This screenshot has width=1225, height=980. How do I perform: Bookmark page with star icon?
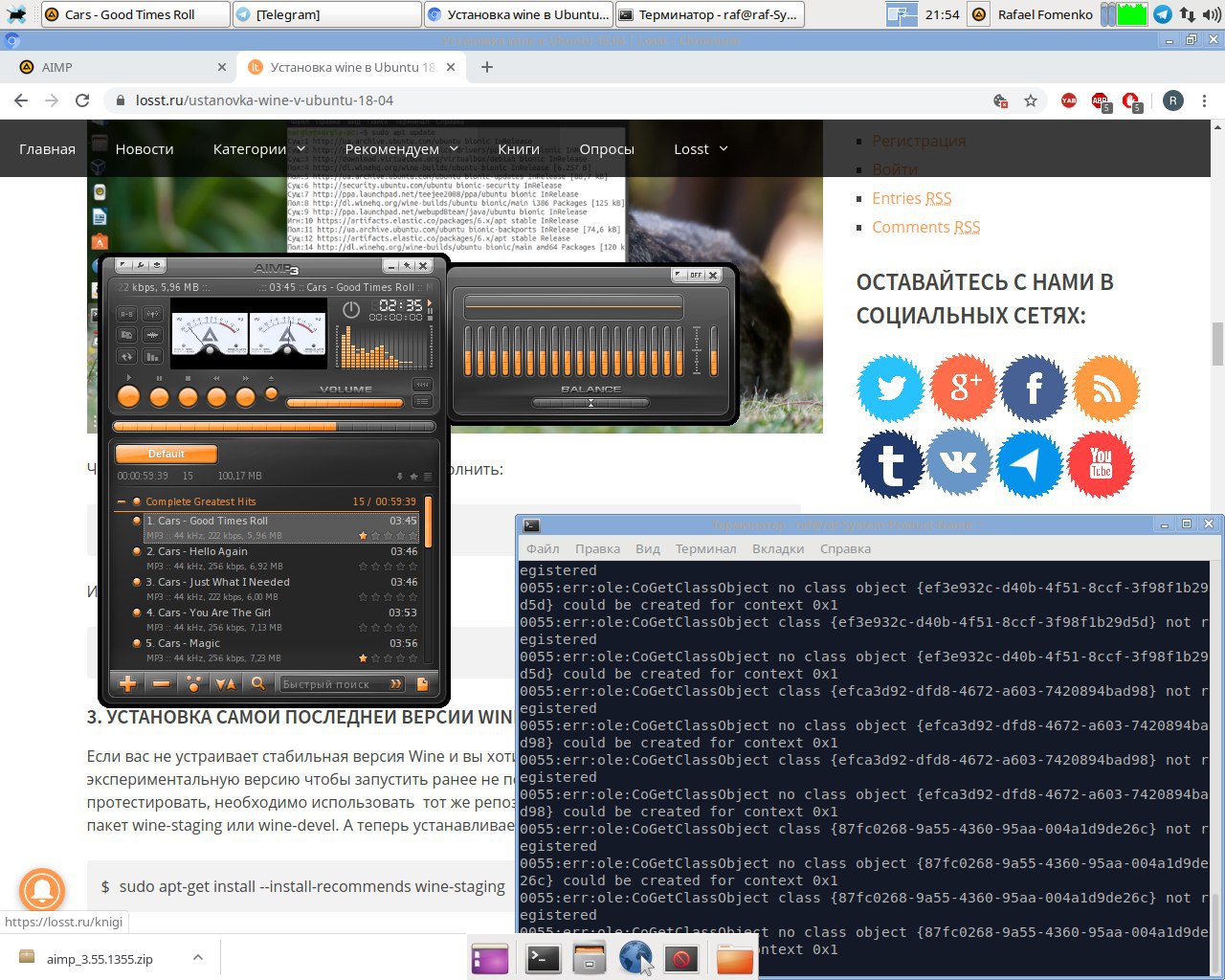[1031, 100]
